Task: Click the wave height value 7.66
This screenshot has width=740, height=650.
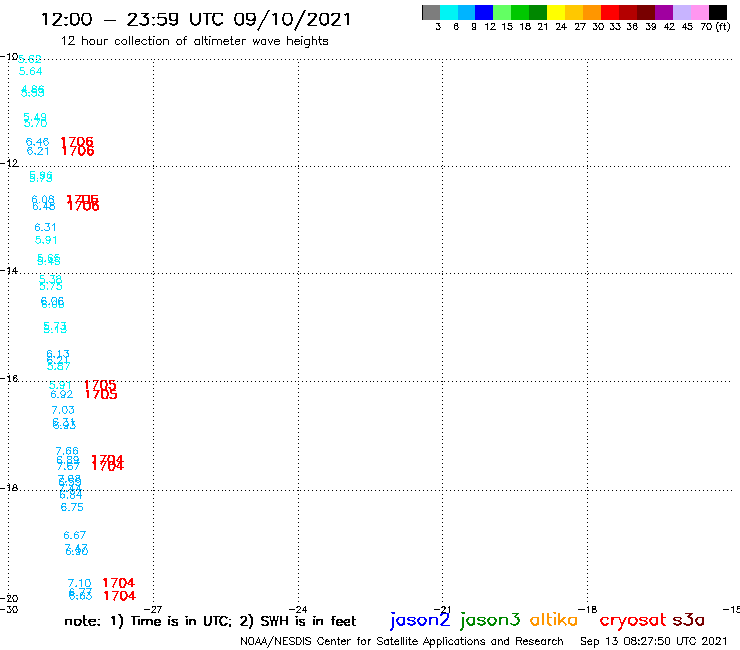Action: [67, 451]
